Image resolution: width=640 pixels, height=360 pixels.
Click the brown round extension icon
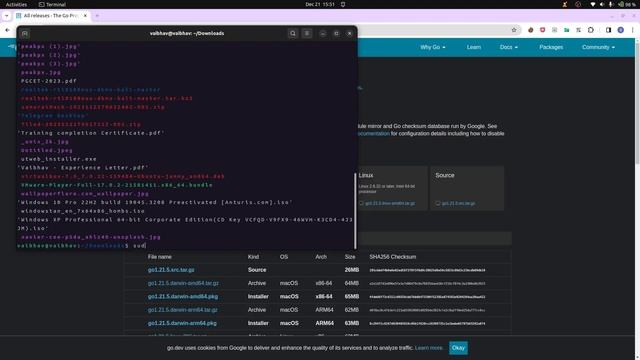530,30
